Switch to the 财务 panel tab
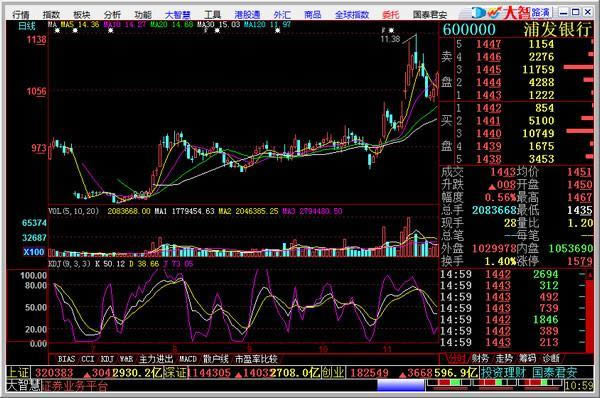The image size is (600, 398). click(480, 359)
